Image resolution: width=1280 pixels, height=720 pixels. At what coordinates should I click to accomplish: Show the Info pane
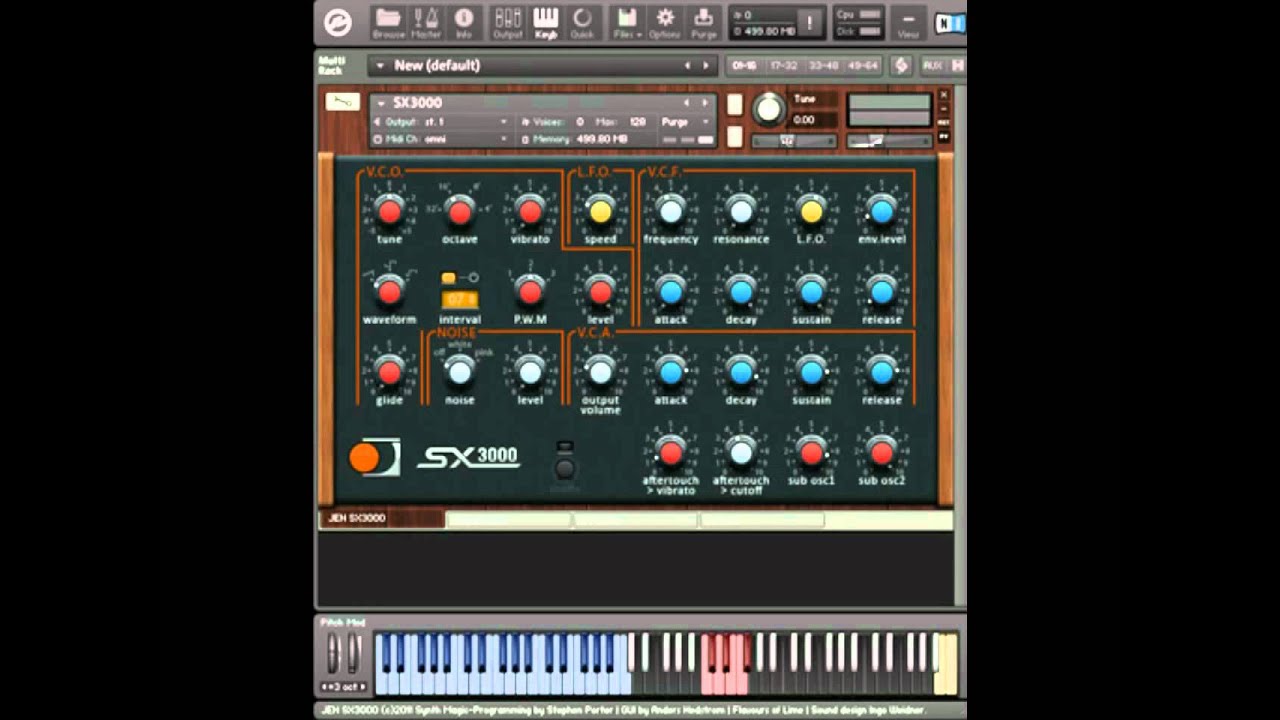point(464,22)
